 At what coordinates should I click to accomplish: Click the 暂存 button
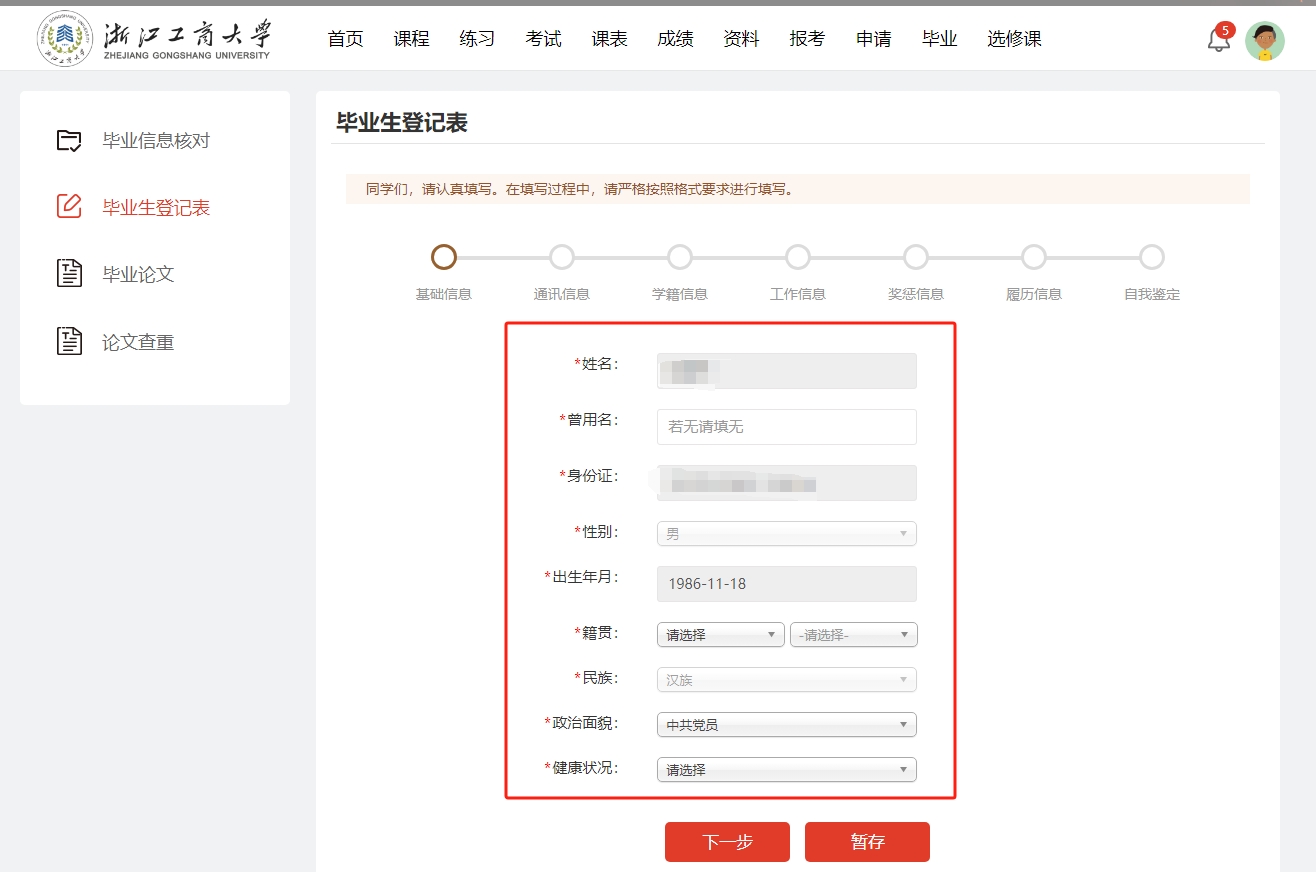click(x=867, y=842)
